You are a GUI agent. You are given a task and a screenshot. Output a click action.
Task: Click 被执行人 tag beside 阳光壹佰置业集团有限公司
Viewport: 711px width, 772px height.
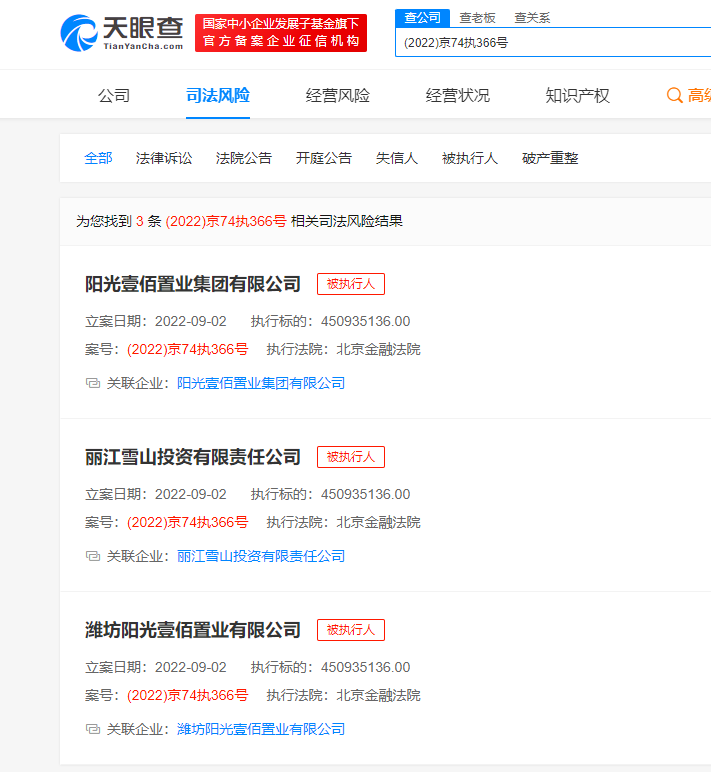pos(351,284)
